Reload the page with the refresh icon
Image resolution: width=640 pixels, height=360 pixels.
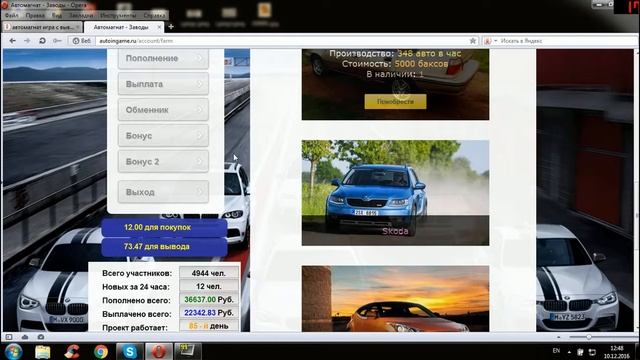(x=42, y=41)
